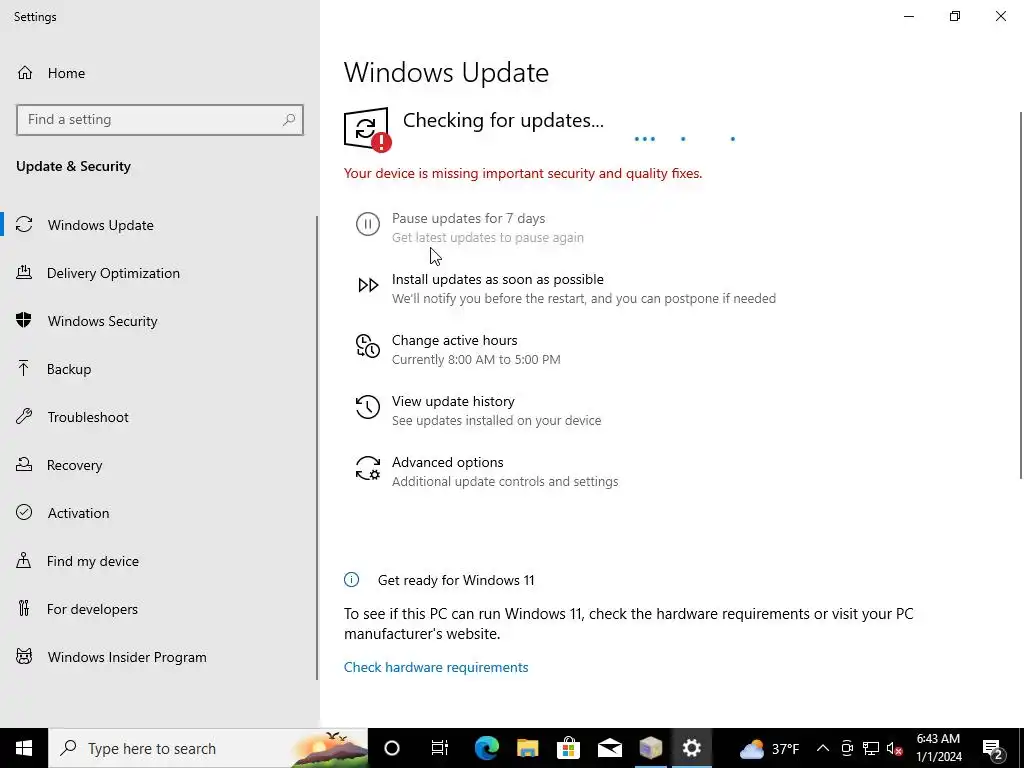Click the Advanced options gear-sync icon
This screenshot has width=1024, height=768.
point(368,468)
